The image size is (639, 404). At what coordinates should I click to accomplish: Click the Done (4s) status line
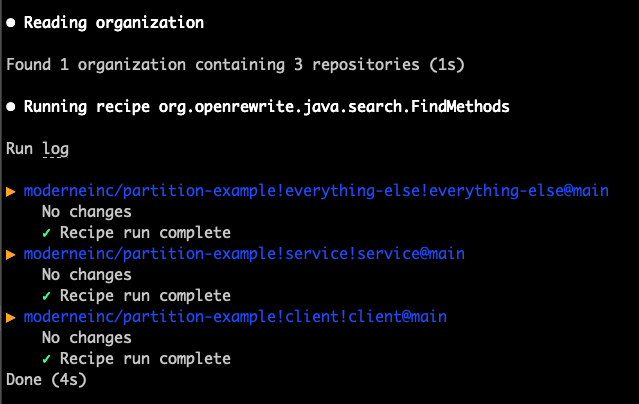click(46, 380)
